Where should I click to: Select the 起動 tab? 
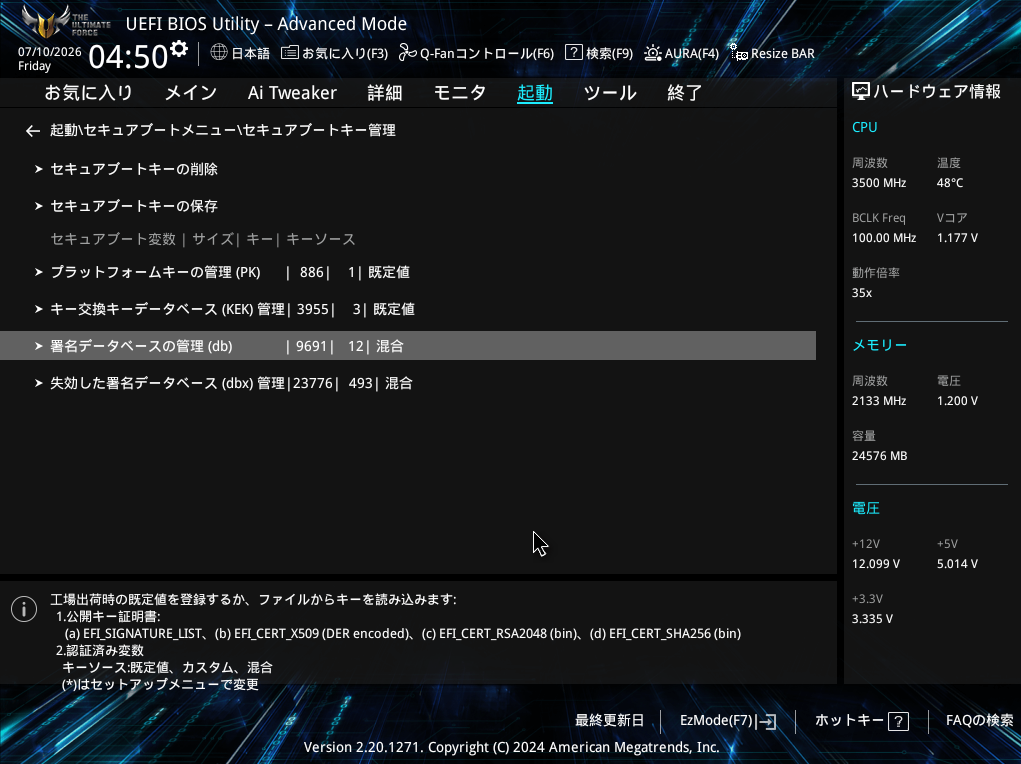535,93
